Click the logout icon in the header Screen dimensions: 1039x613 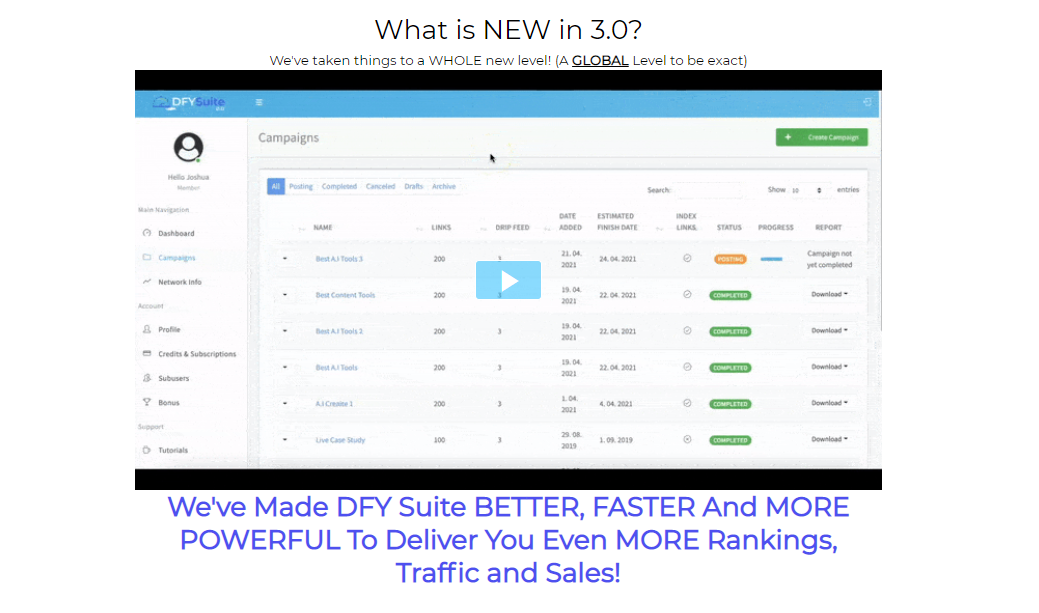click(x=867, y=102)
